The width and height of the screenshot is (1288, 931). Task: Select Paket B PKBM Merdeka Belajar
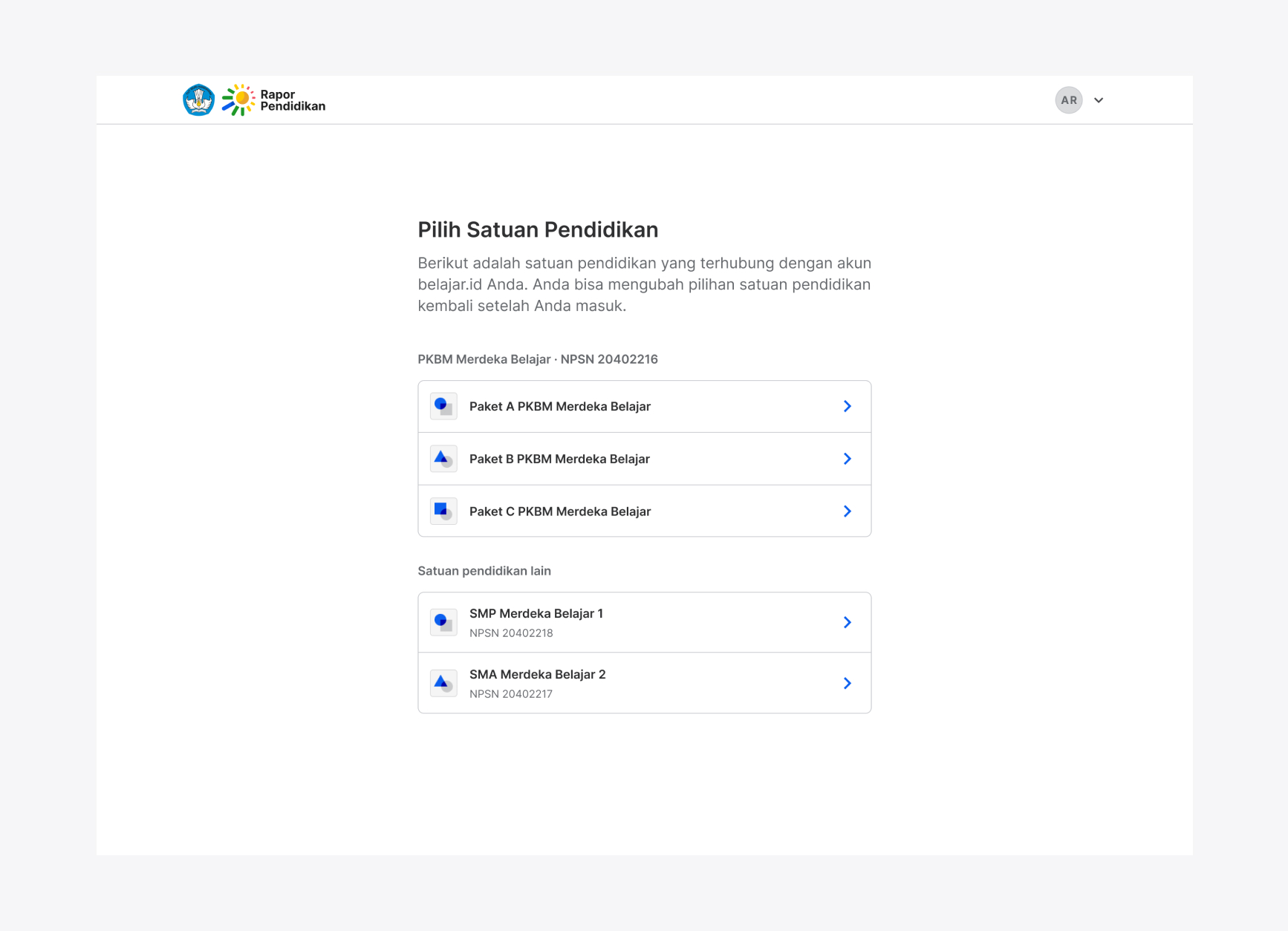[x=644, y=459]
